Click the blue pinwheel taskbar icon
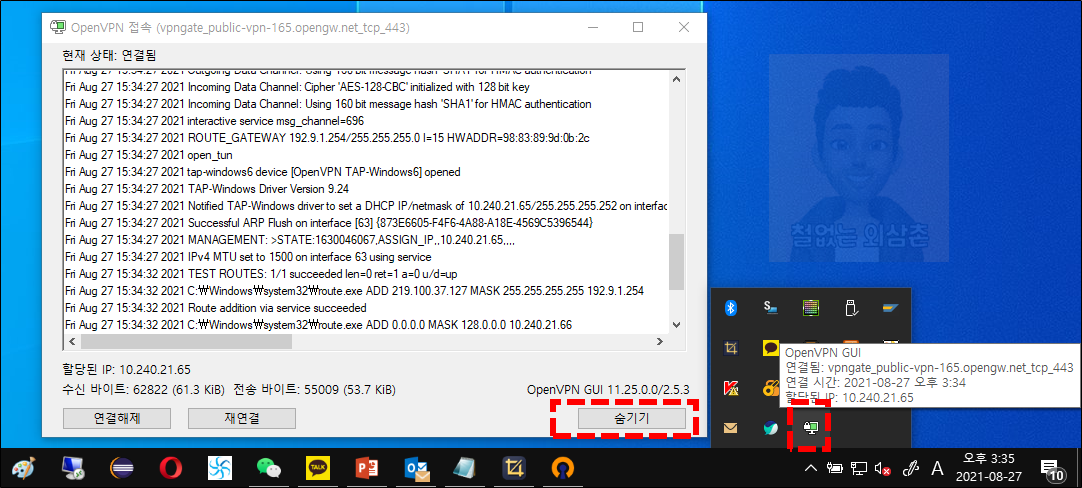The width and height of the screenshot is (1082, 488). pos(220,469)
